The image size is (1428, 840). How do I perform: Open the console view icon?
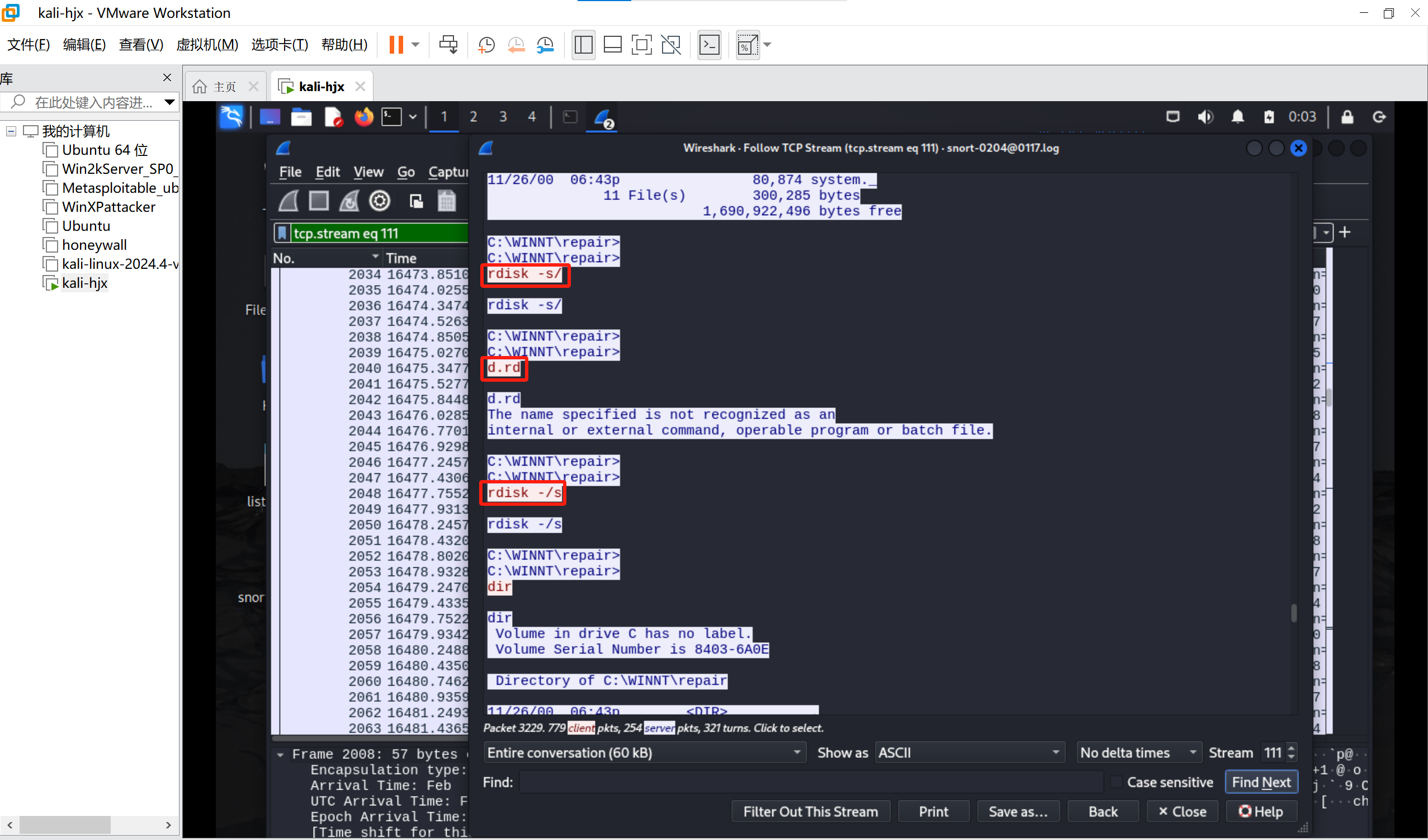point(710,45)
